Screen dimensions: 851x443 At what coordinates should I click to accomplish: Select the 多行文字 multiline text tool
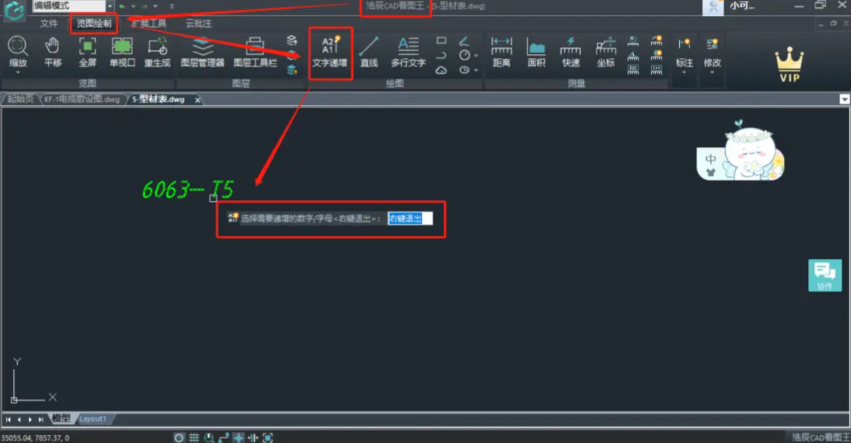coord(407,51)
